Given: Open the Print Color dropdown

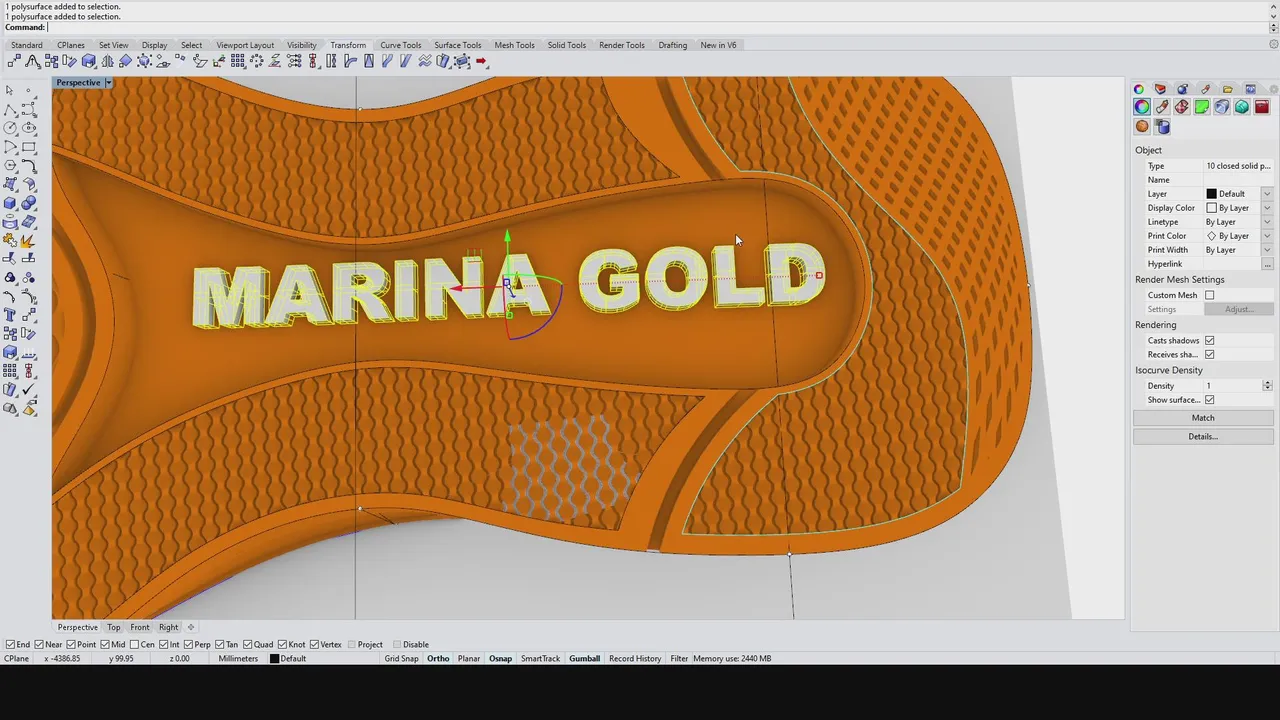Looking at the screenshot, I should tap(1267, 236).
